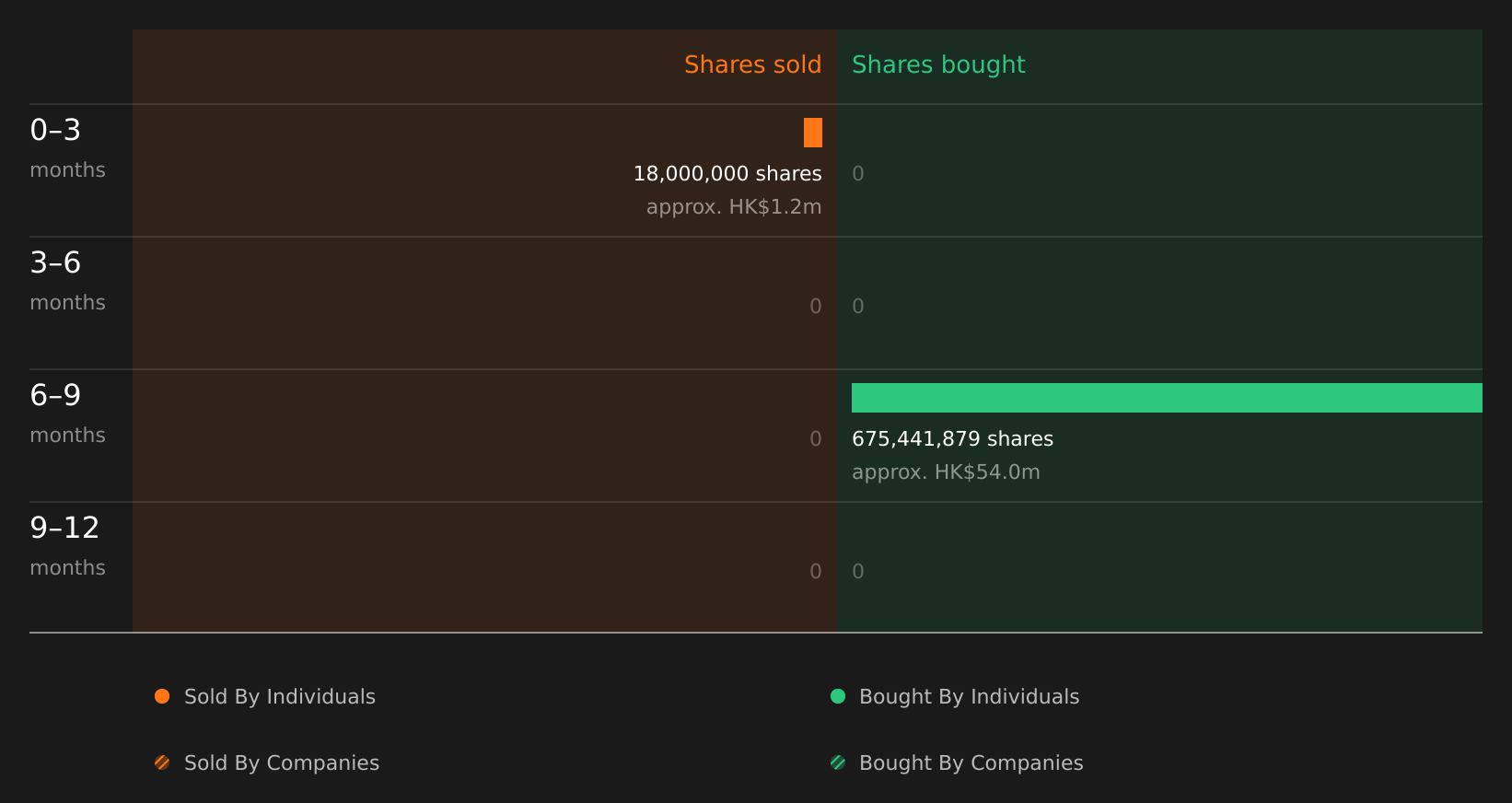This screenshot has width=1512, height=803.
Task: Click the striped Bought By Companies legend icon
Action: point(838,762)
